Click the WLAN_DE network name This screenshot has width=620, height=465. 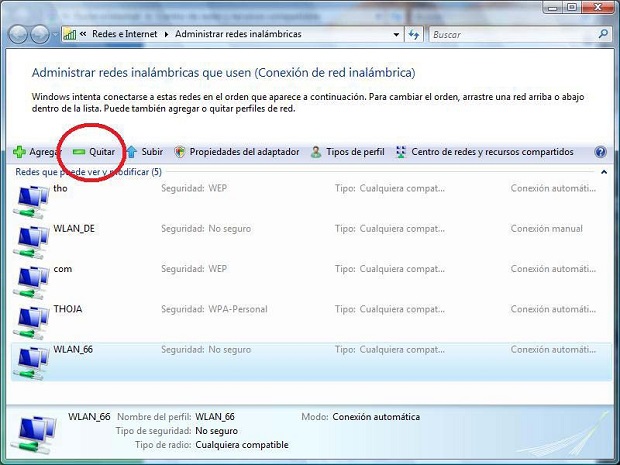point(74,229)
